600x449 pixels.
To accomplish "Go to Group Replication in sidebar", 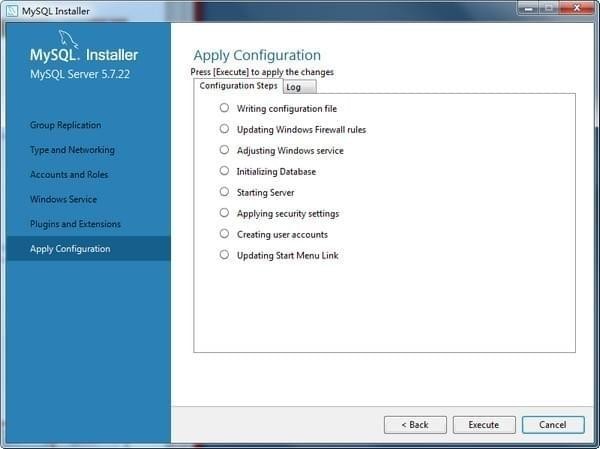I will (65, 125).
